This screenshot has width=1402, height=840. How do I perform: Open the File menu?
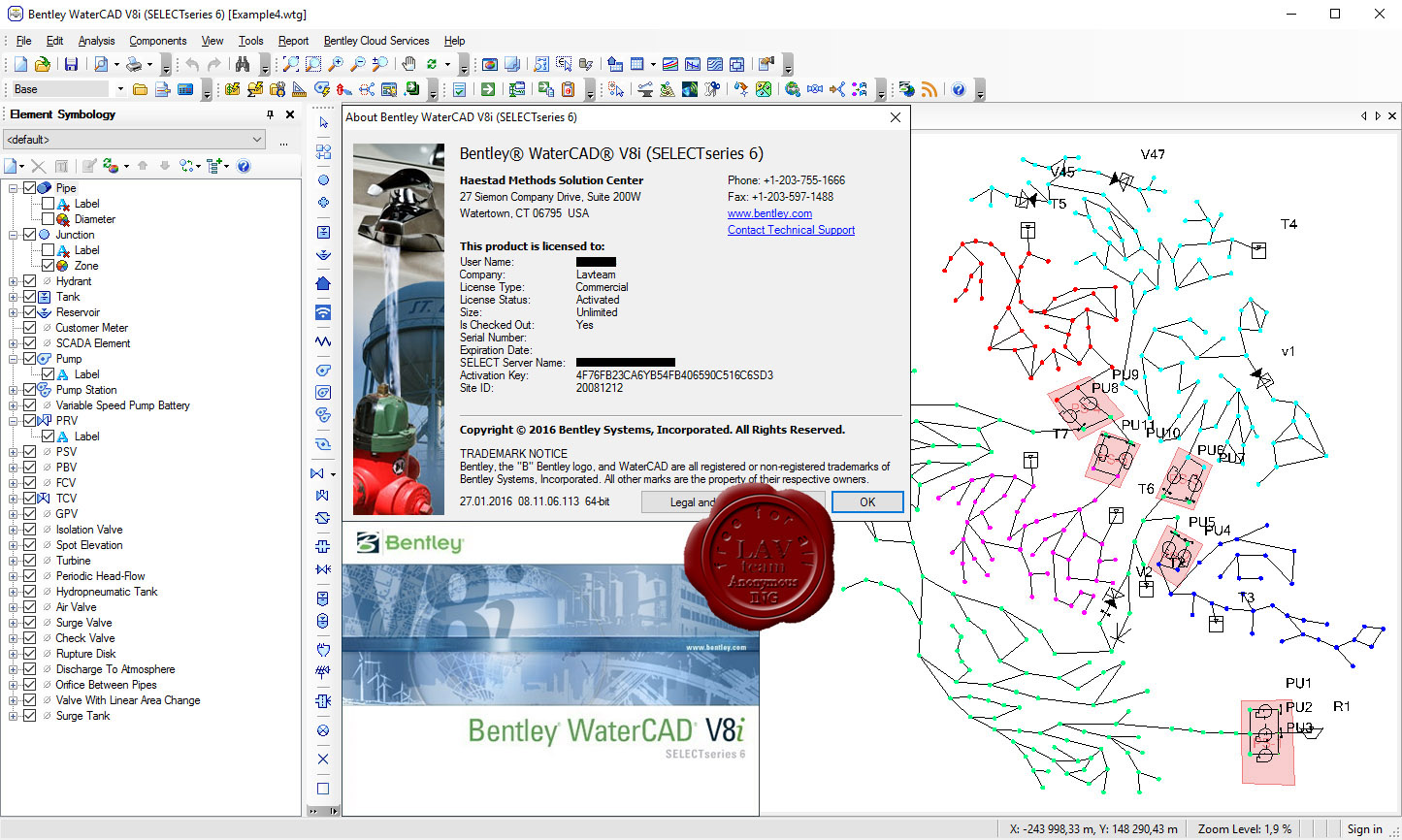point(24,41)
